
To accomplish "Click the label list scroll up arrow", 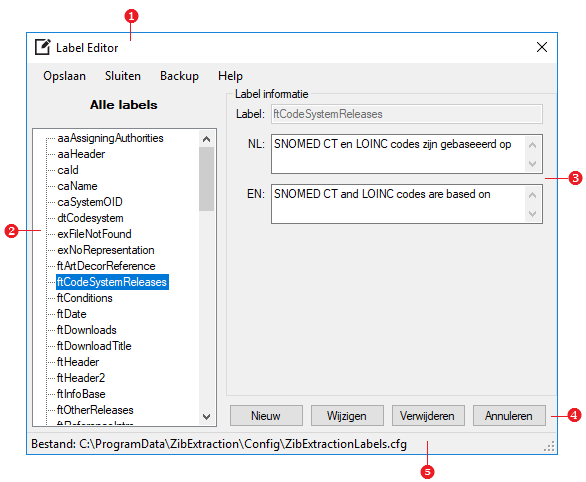I will 206,139.
